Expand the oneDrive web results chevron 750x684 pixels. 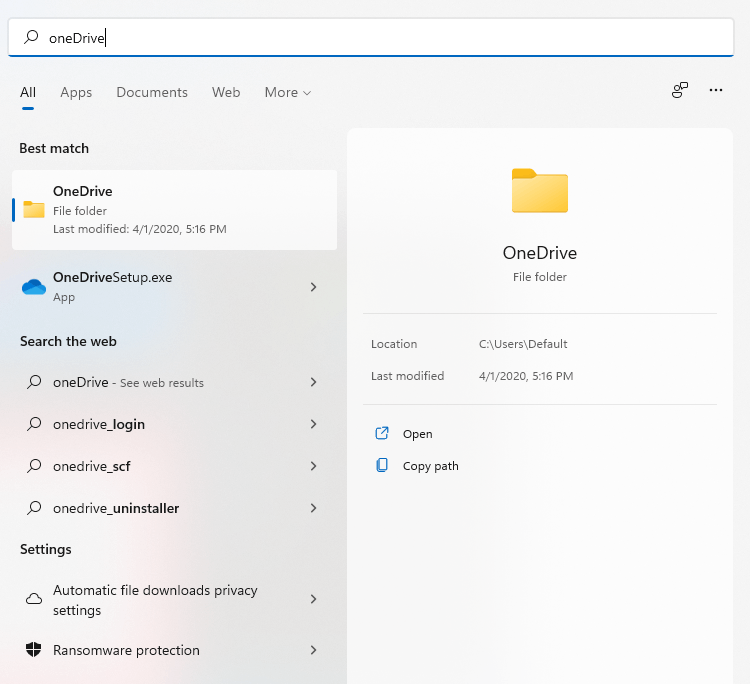click(x=313, y=382)
